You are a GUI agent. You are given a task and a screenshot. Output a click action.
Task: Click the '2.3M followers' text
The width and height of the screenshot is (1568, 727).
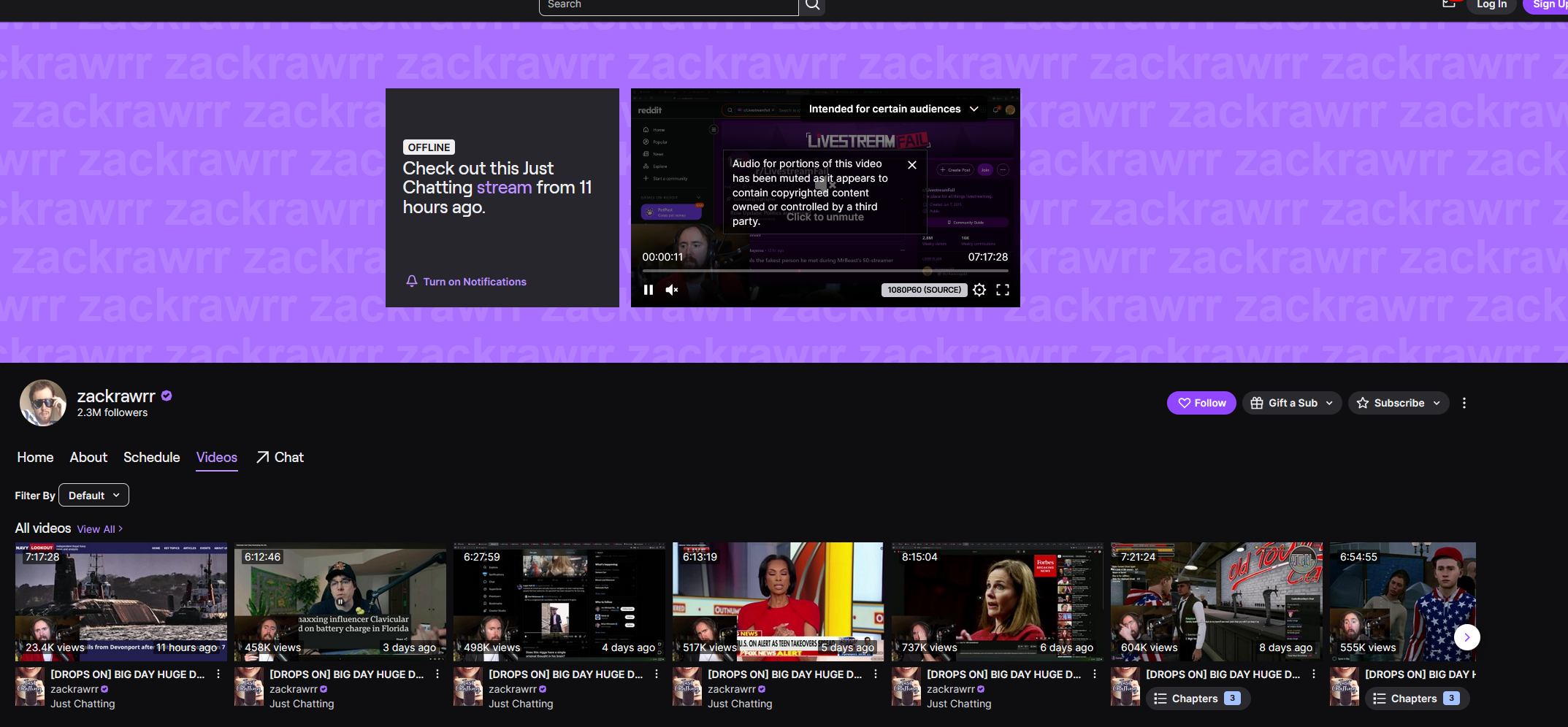112,413
